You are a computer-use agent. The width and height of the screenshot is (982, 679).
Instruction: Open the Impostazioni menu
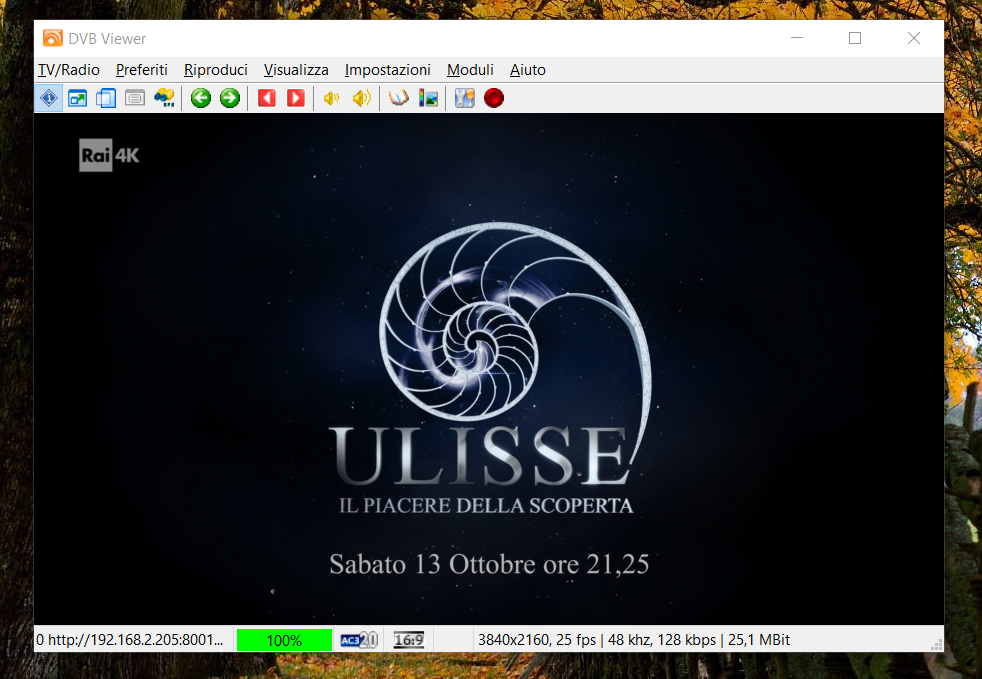pyautogui.click(x=388, y=70)
